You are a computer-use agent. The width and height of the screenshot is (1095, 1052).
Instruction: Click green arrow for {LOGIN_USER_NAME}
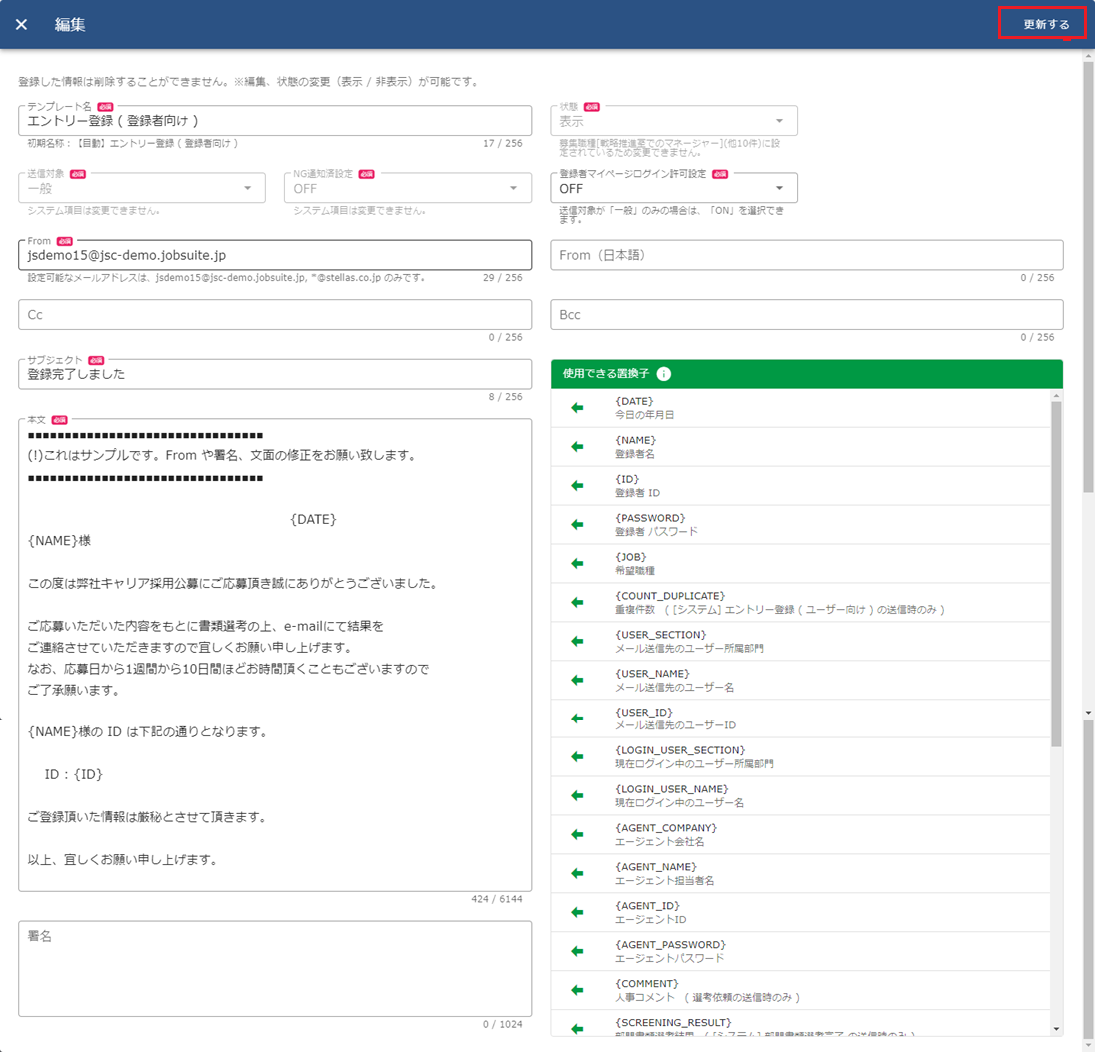click(577, 796)
